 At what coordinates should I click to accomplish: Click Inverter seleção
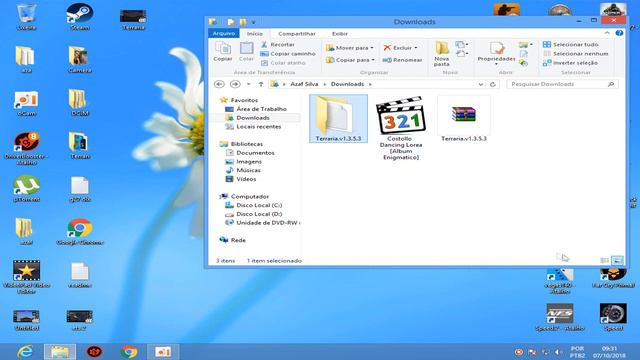(570, 63)
